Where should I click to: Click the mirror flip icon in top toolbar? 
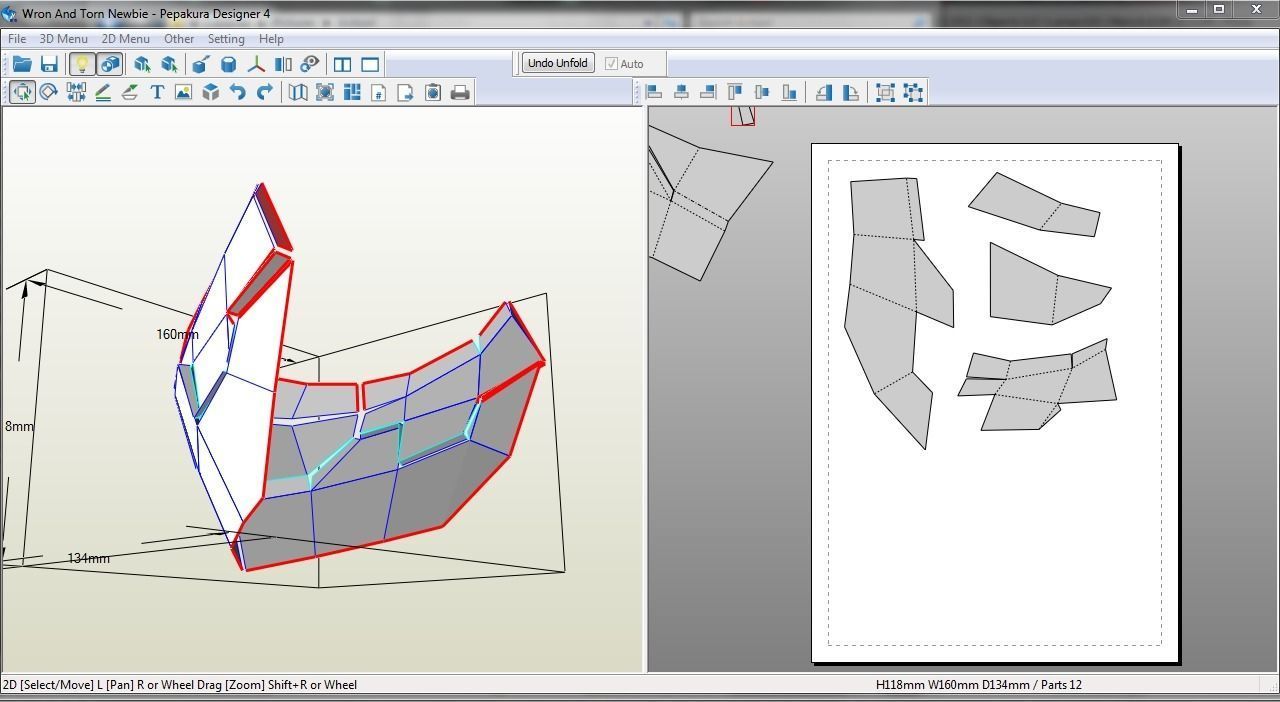pos(283,64)
